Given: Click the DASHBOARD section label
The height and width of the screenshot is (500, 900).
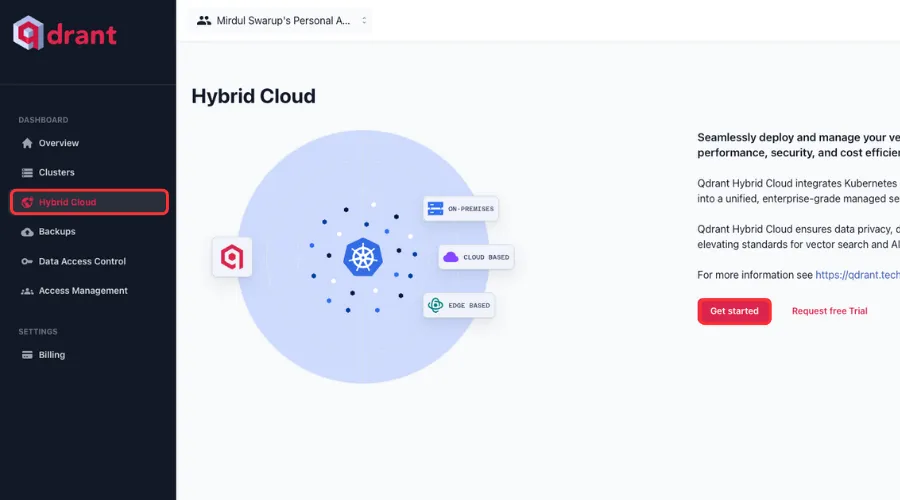Looking at the screenshot, I should pyautogui.click(x=43, y=120).
